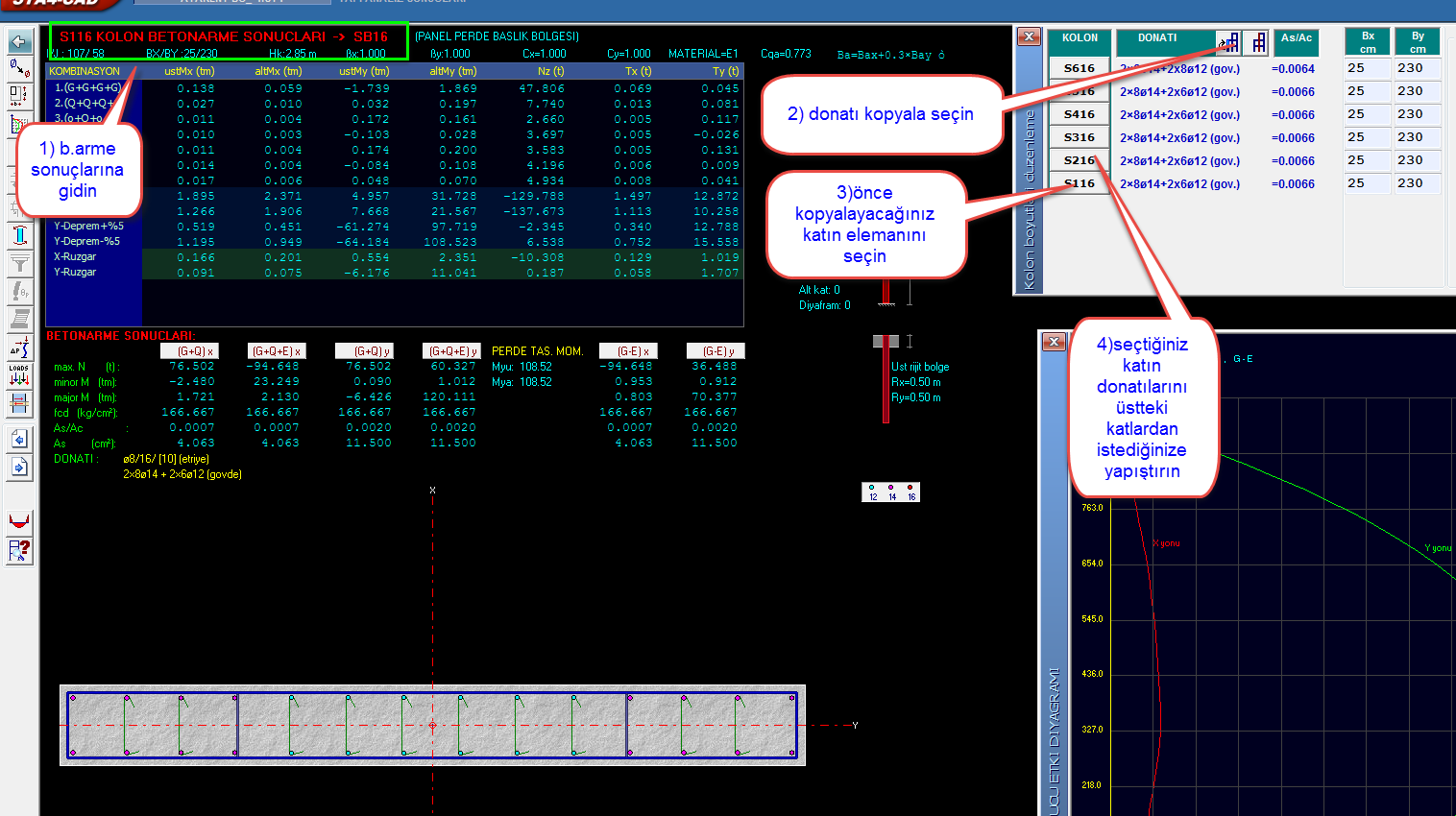This screenshot has width=1456, height=816.
Task: Open the (G-E) x combination tab
Action: [x=628, y=351]
